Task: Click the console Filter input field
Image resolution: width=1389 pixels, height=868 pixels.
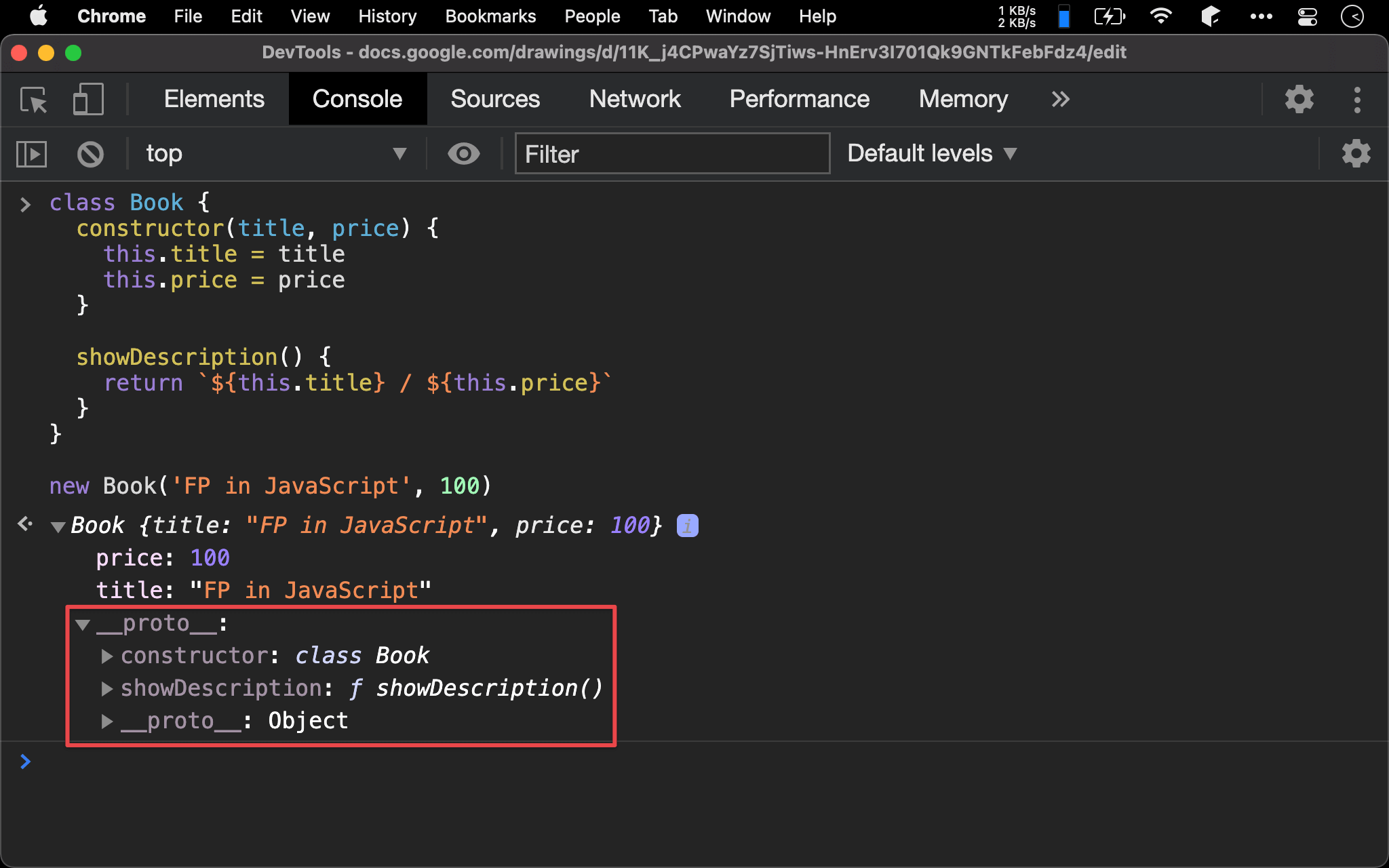Action: 671,154
